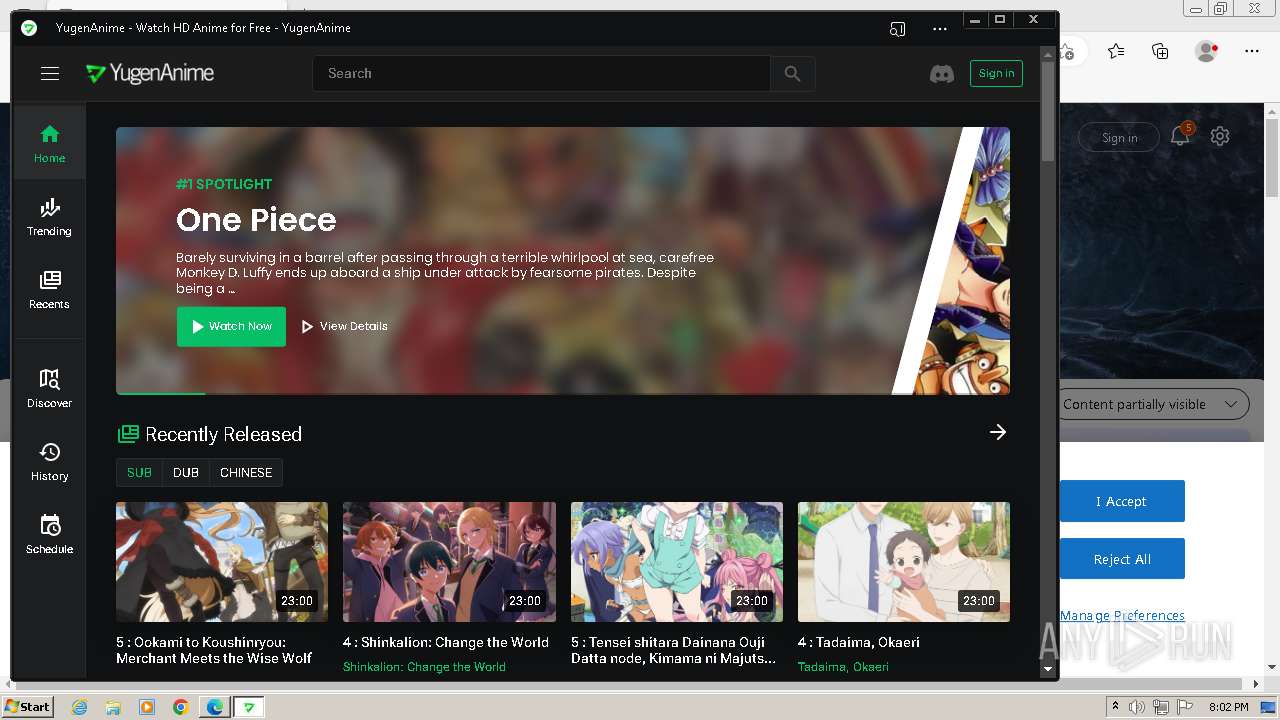
Task: Click the YugenAnime logo
Action: [x=150, y=73]
